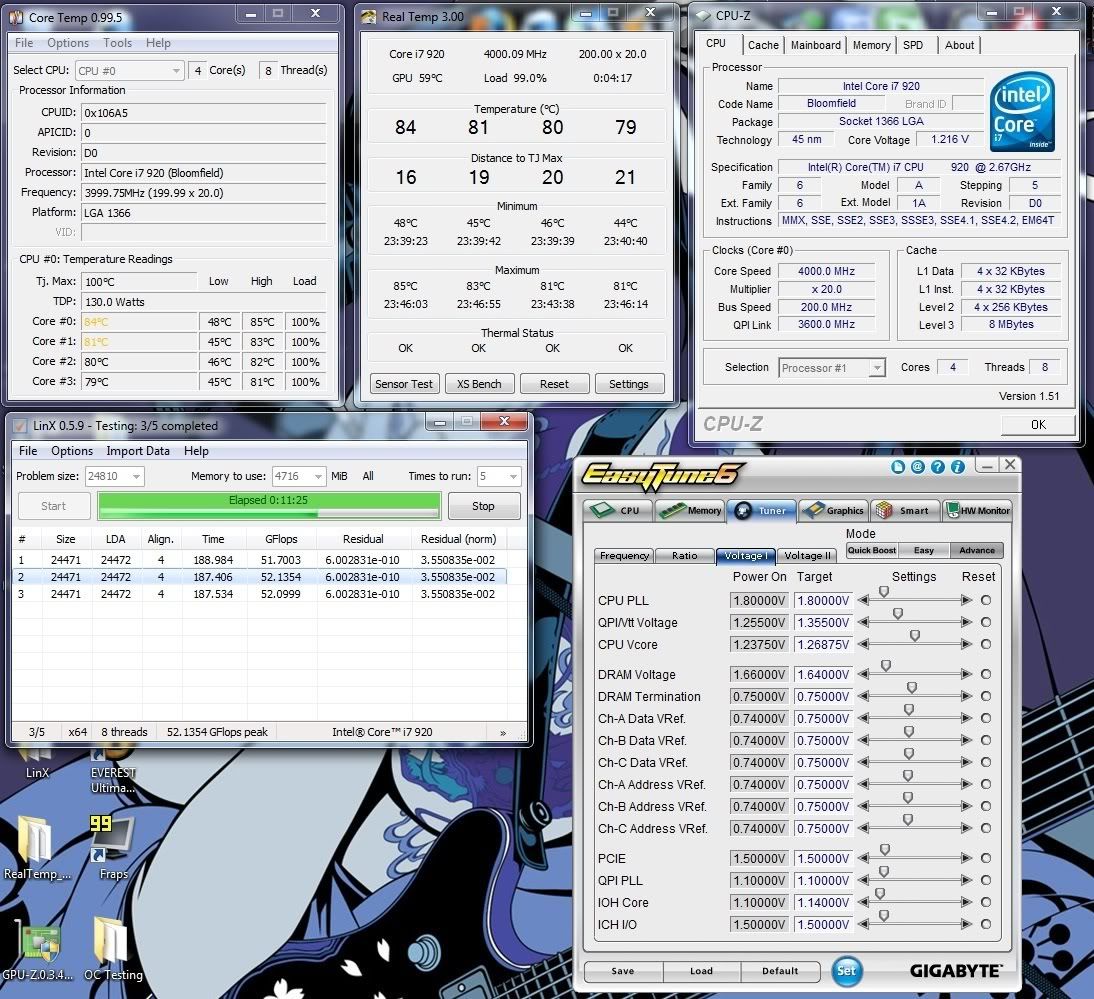
Task: Select the Reset radio for ICH I/O
Action: (x=986, y=924)
